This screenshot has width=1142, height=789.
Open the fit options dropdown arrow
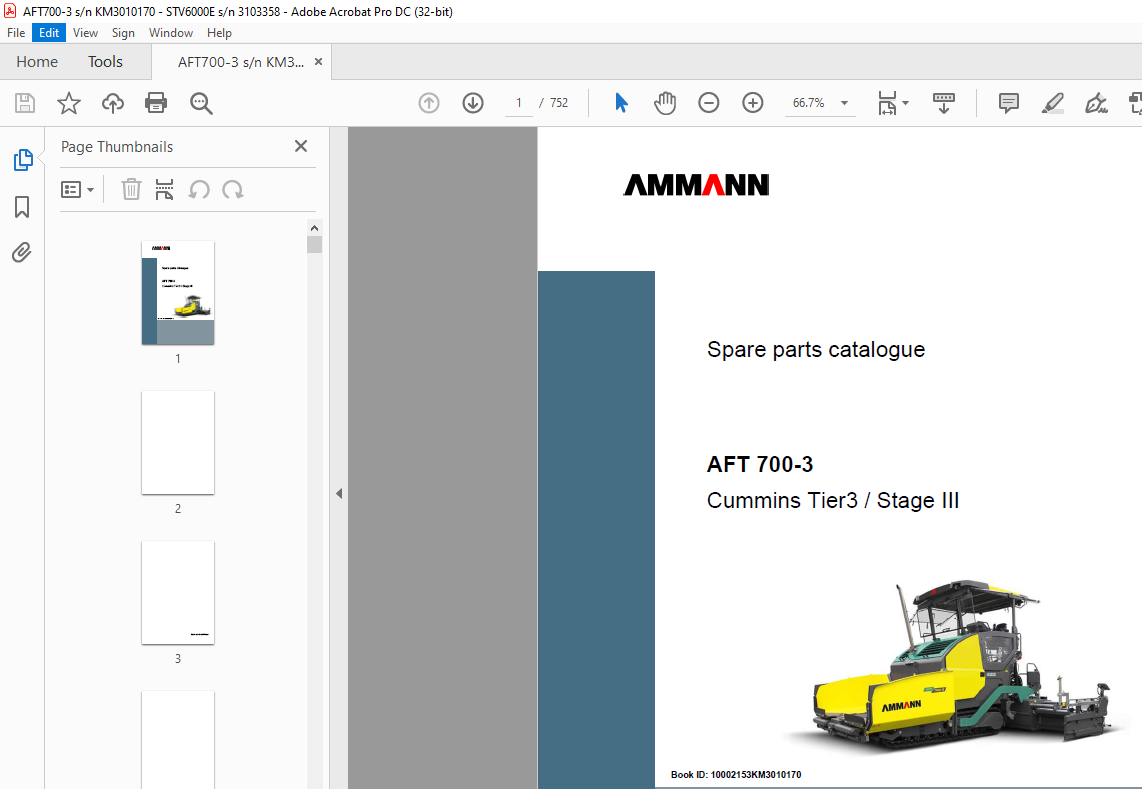[x=905, y=103]
